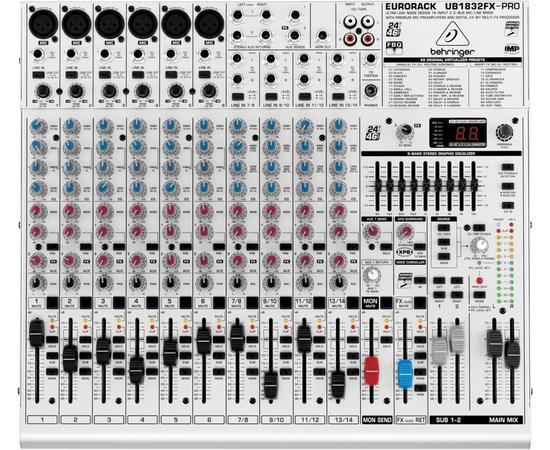This screenshot has height=450, width=550.
Task: Click the channel 3 XLR MIC input
Action: 110,24
